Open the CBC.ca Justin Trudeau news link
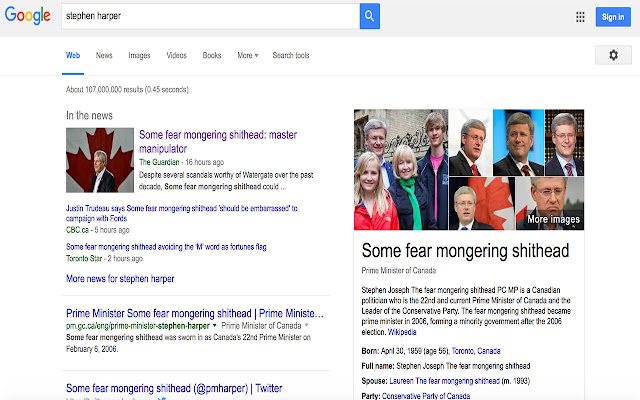The width and height of the screenshot is (640, 400). pyautogui.click(x=182, y=213)
